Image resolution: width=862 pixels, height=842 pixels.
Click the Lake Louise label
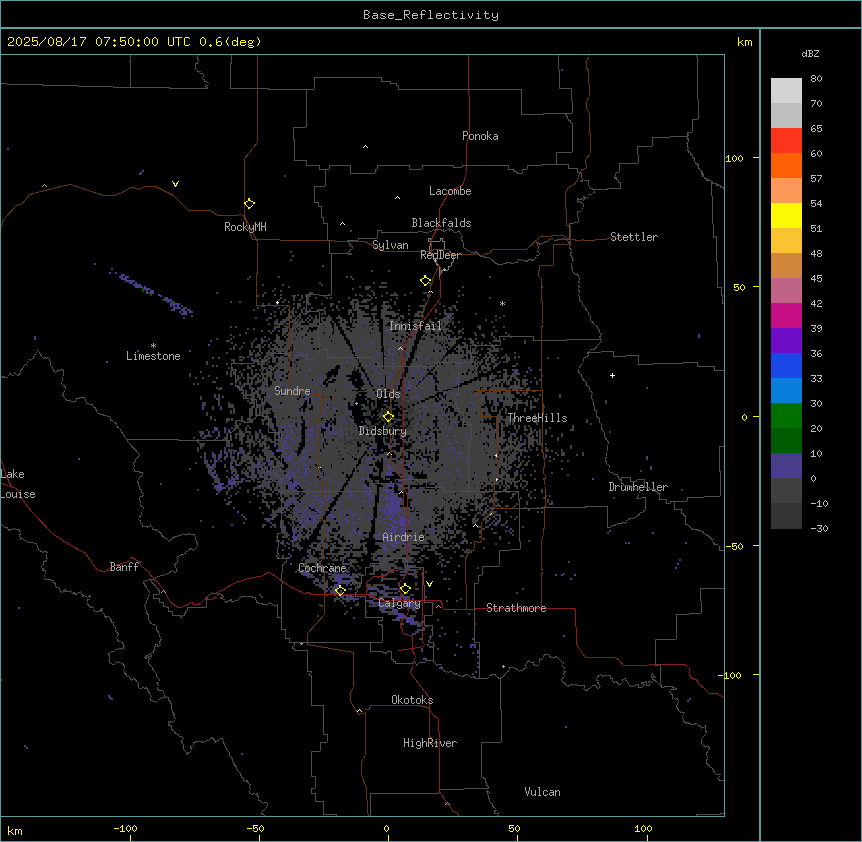point(18,484)
